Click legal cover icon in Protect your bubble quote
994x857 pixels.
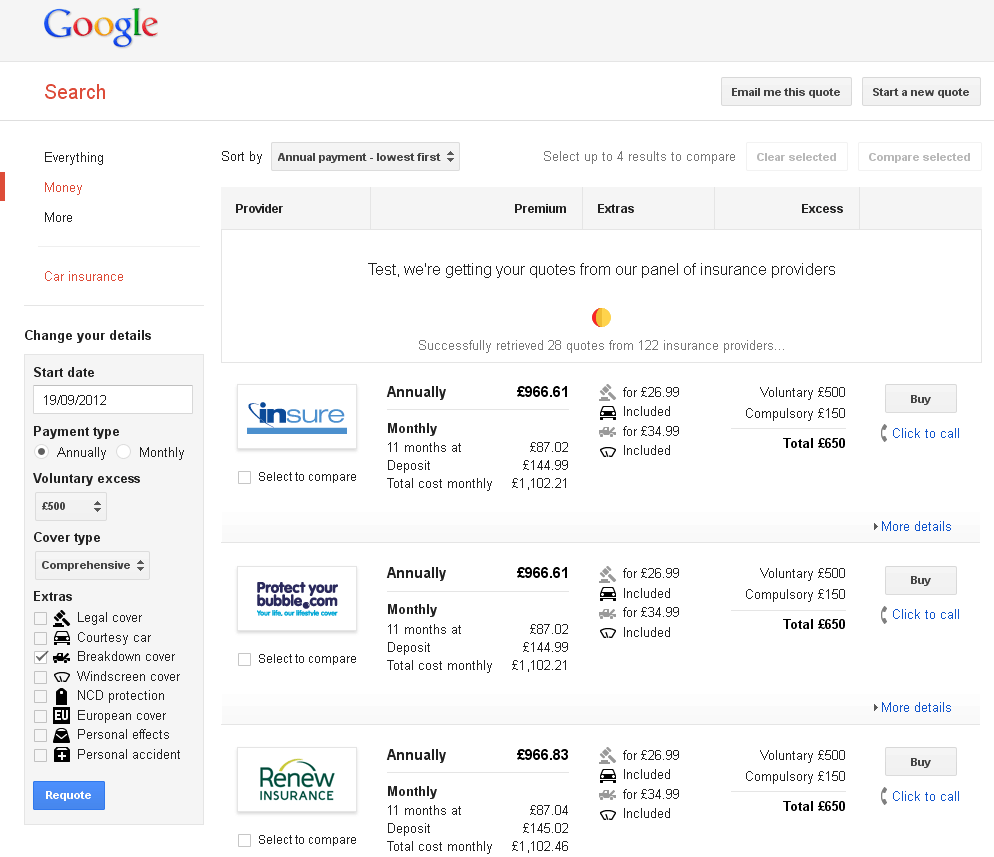[x=607, y=574]
